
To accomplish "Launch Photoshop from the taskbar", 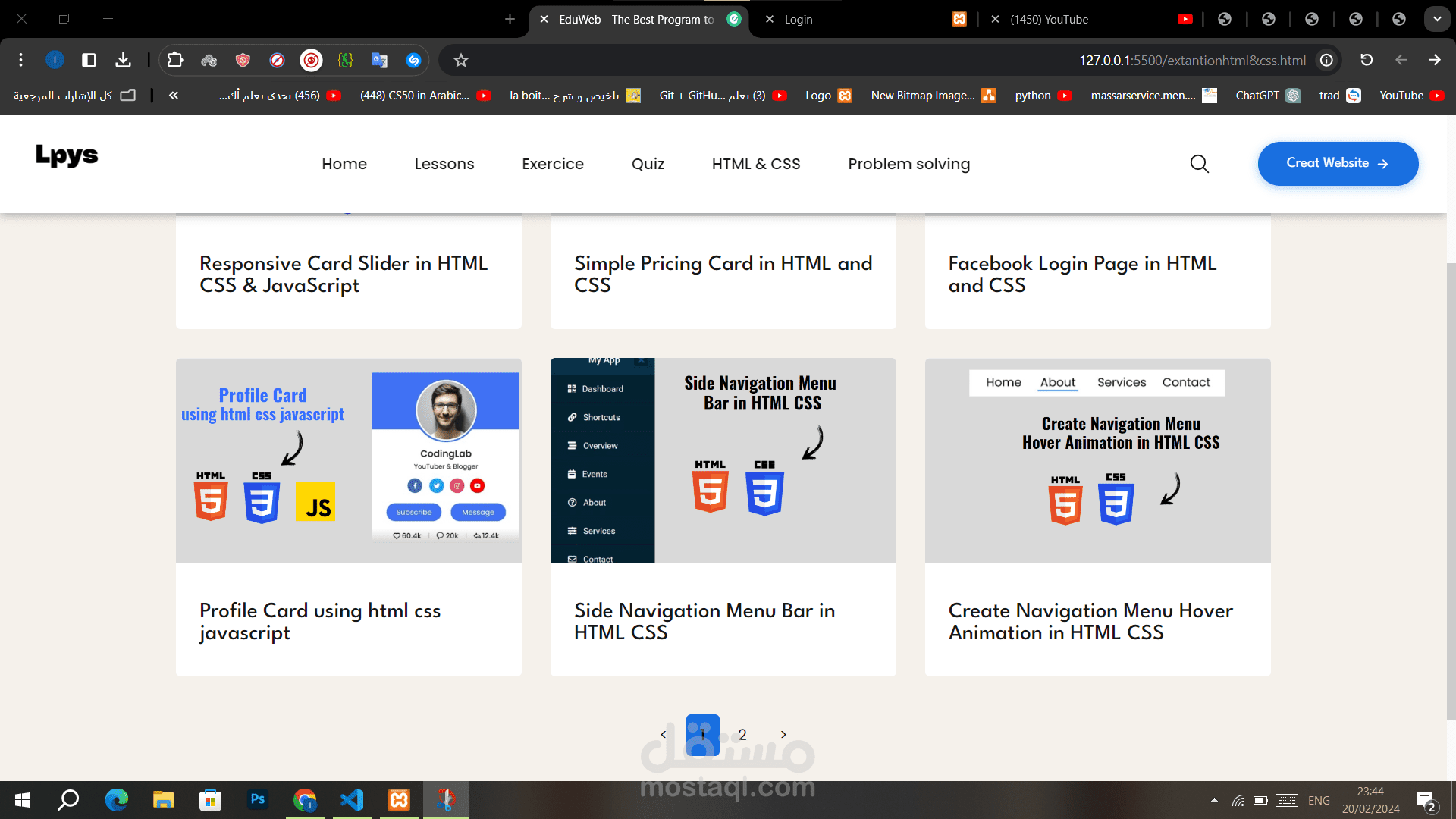I will tap(258, 799).
